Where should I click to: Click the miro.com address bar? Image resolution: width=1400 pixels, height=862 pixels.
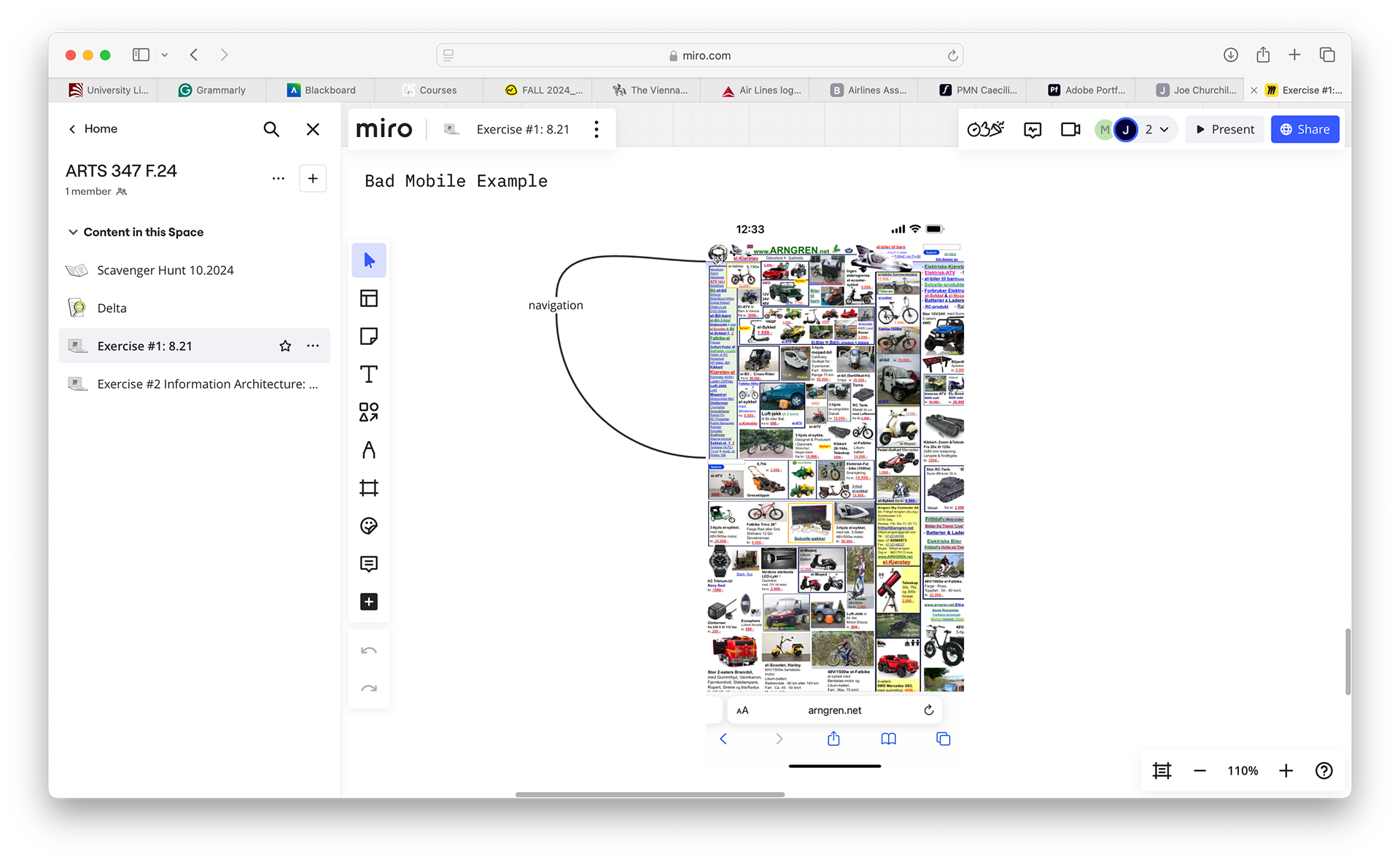(x=699, y=55)
